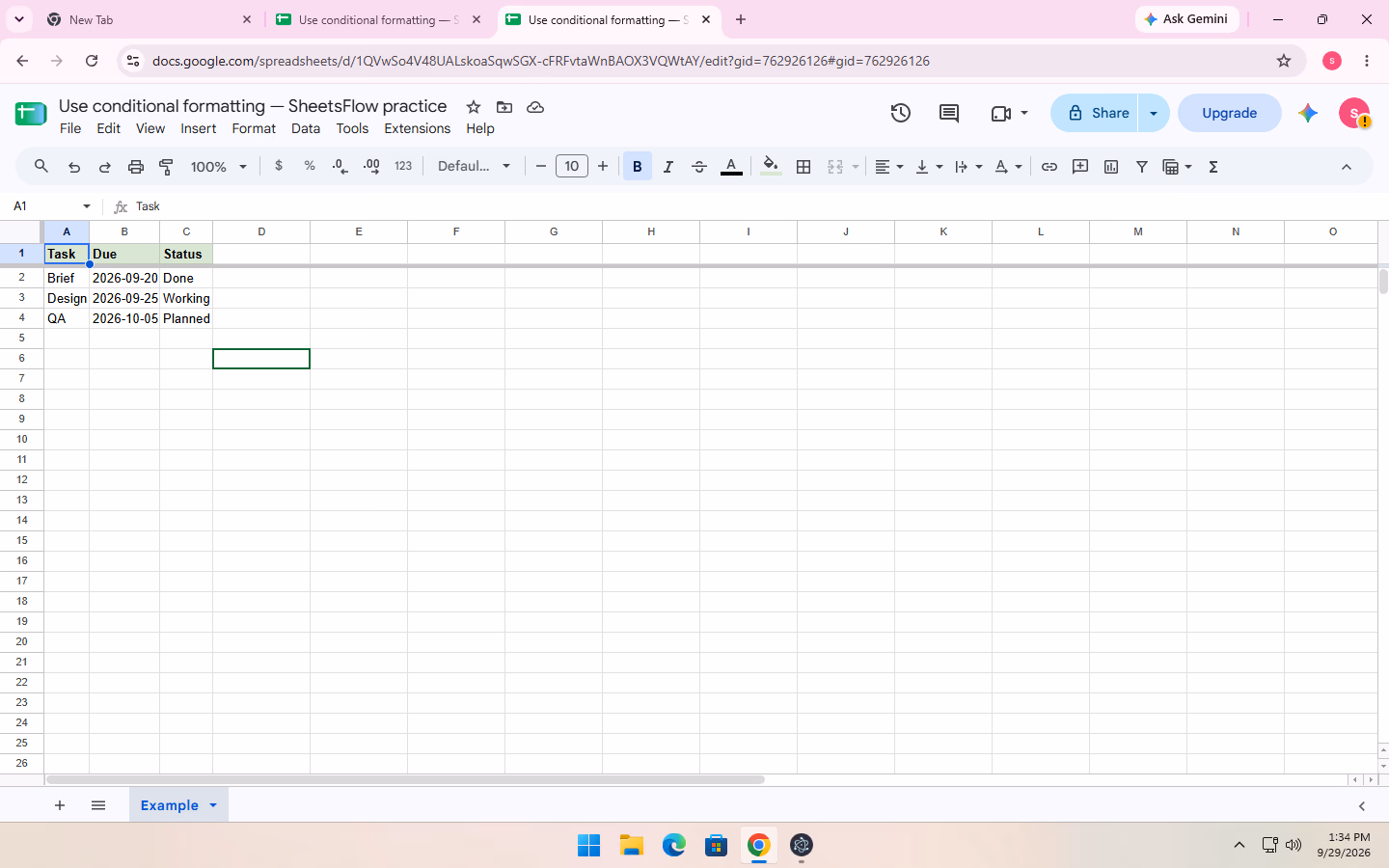
Task: Add a new sheet
Action: tap(60, 805)
